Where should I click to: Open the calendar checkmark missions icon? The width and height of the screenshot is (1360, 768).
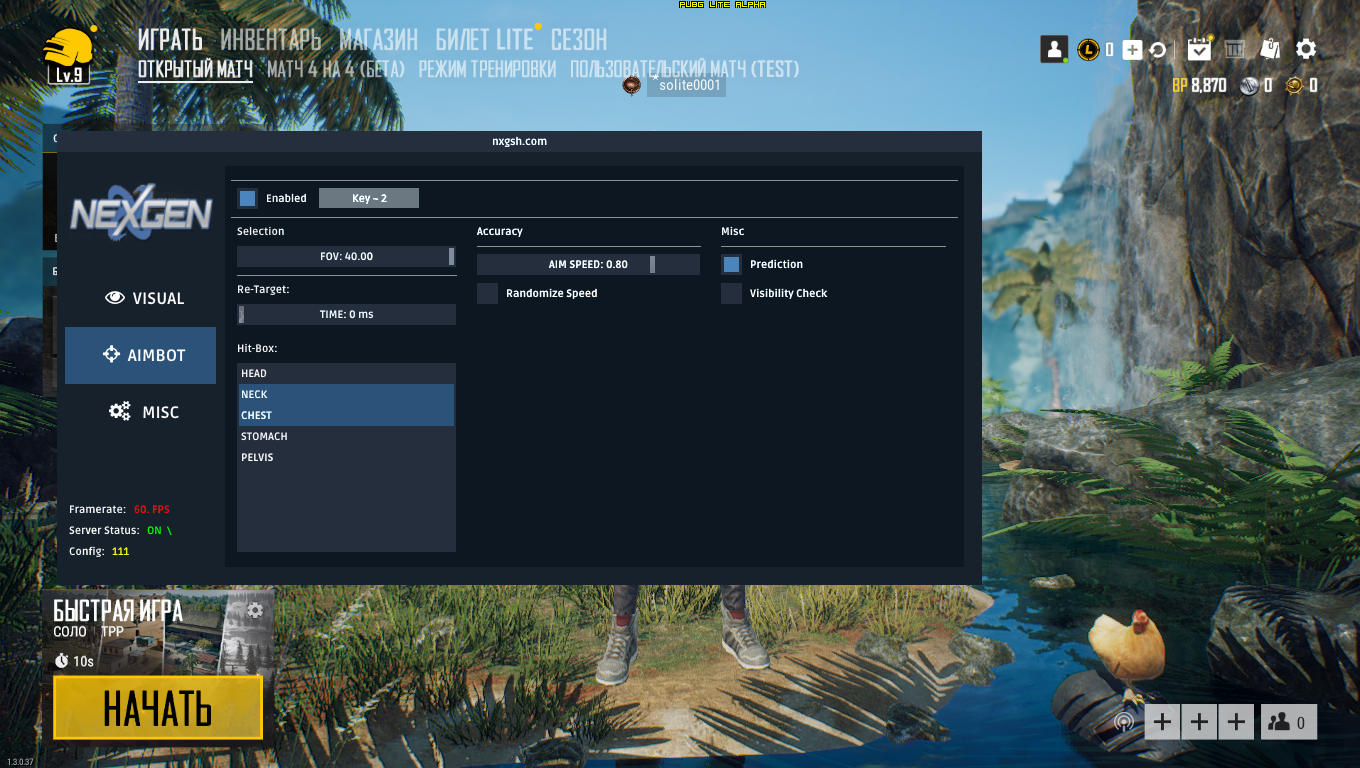tap(1199, 49)
